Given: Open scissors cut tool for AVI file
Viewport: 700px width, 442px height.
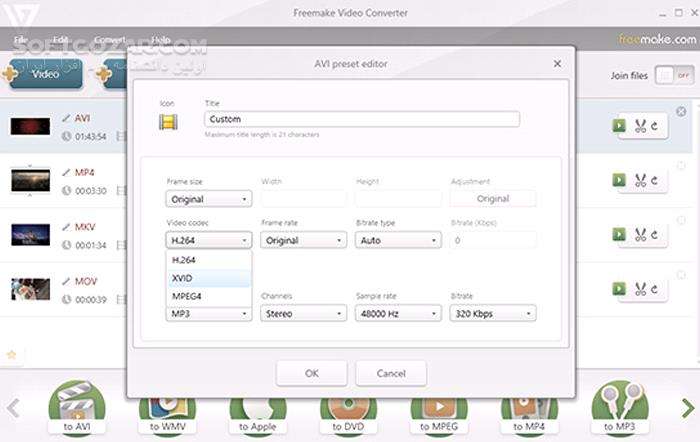Looking at the screenshot, I should [641, 126].
